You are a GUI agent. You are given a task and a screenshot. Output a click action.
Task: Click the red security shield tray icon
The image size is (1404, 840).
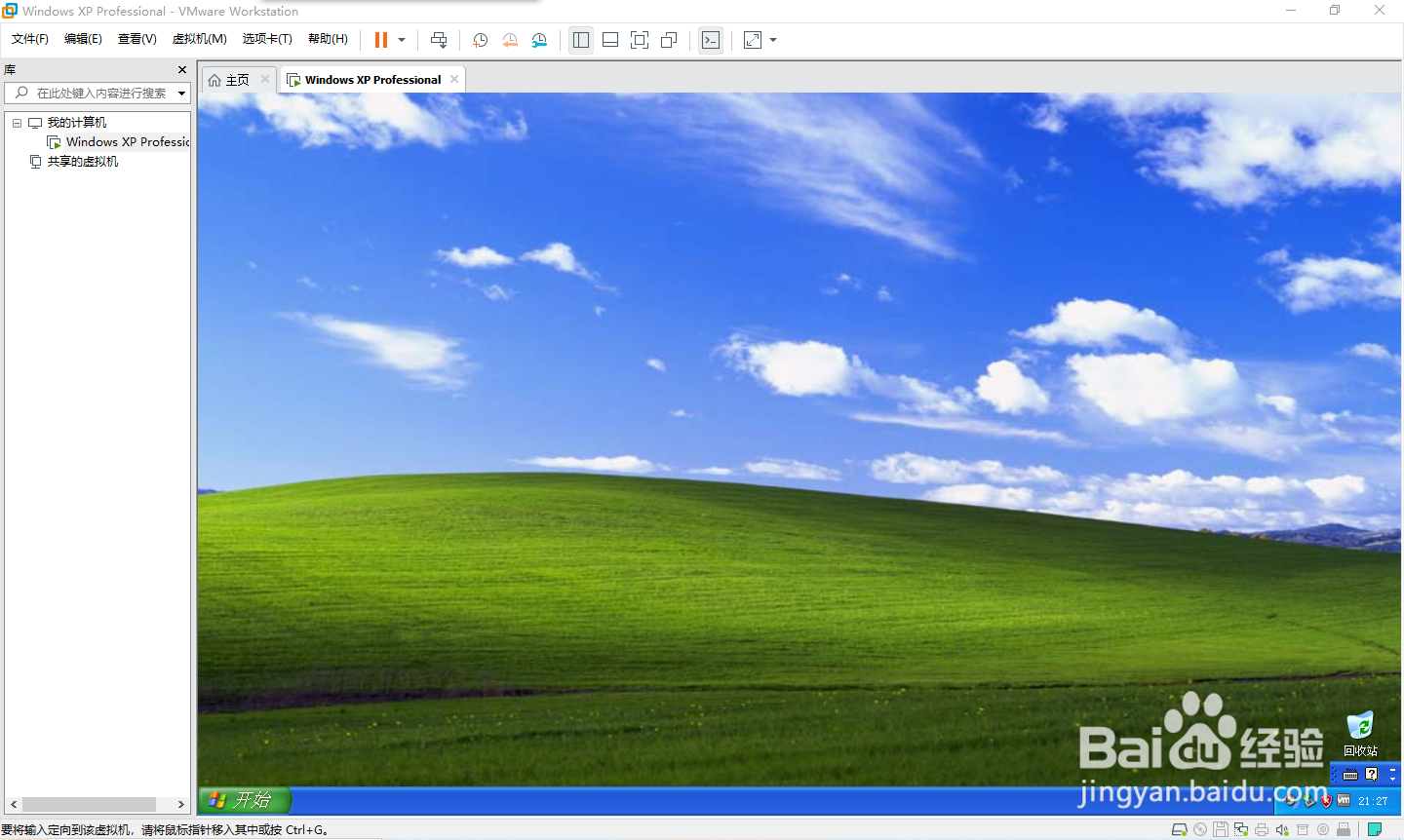pos(1326,801)
